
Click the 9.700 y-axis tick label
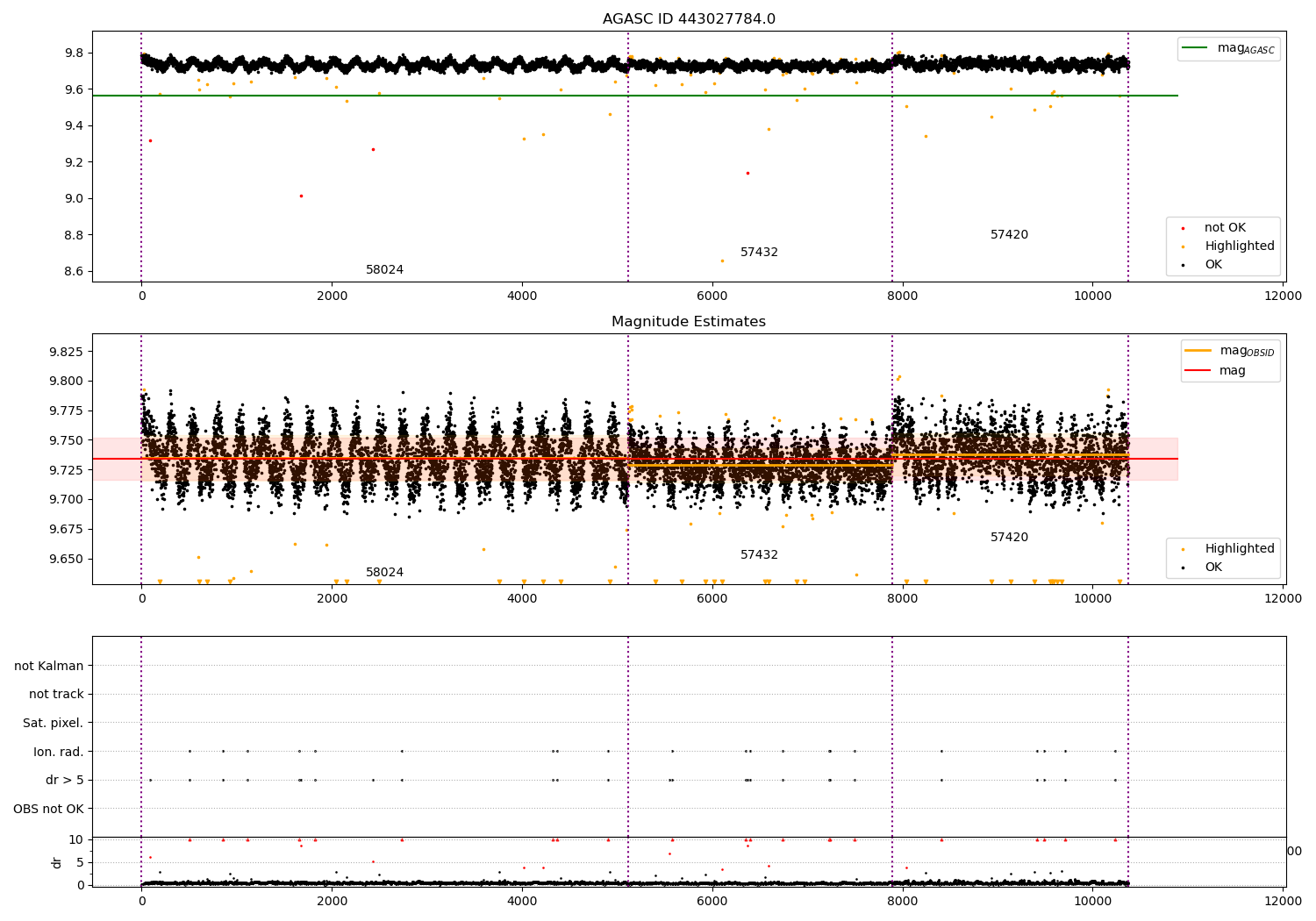pos(67,500)
